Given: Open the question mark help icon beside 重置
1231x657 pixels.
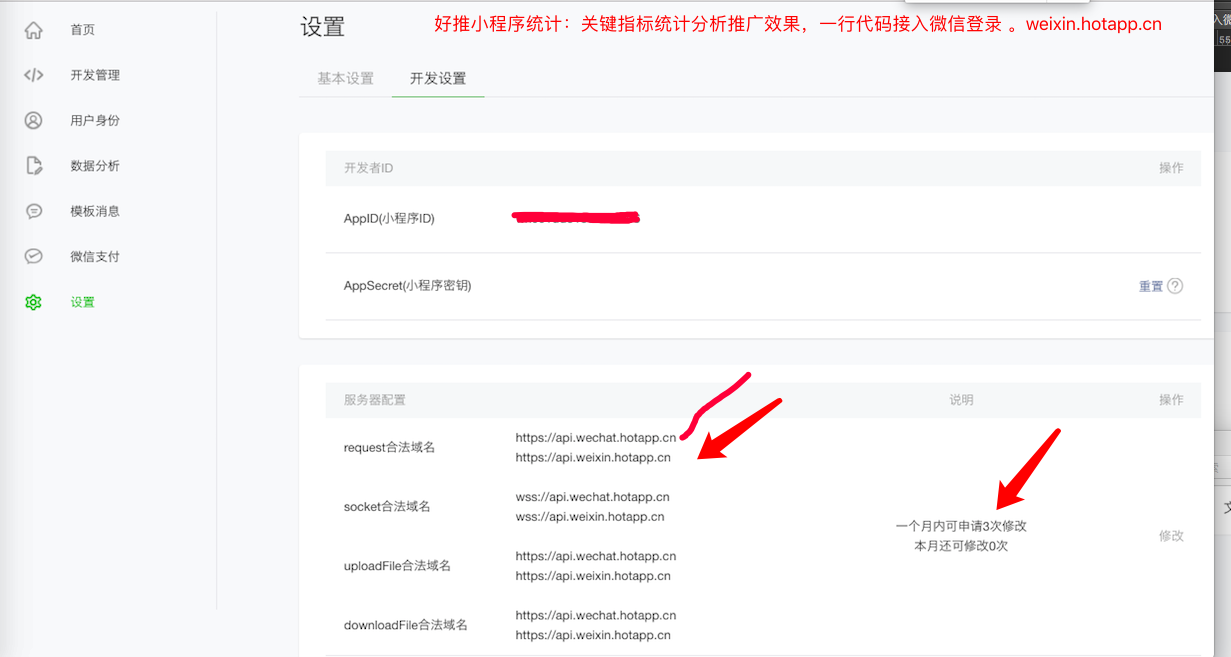Looking at the screenshot, I should tap(1177, 285).
